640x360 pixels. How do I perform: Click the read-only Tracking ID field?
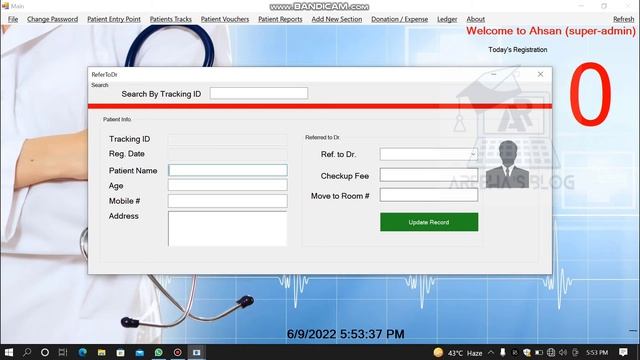[228, 139]
